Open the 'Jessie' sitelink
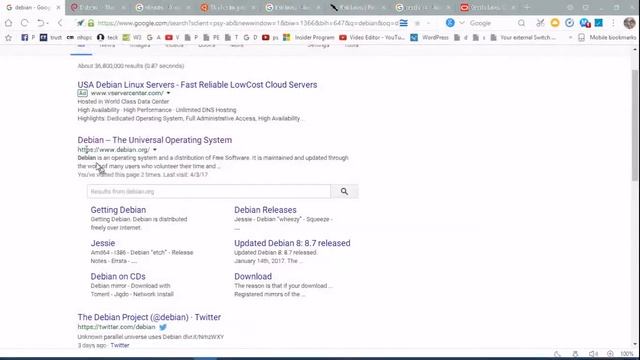The width and height of the screenshot is (640, 360). [x=103, y=243]
